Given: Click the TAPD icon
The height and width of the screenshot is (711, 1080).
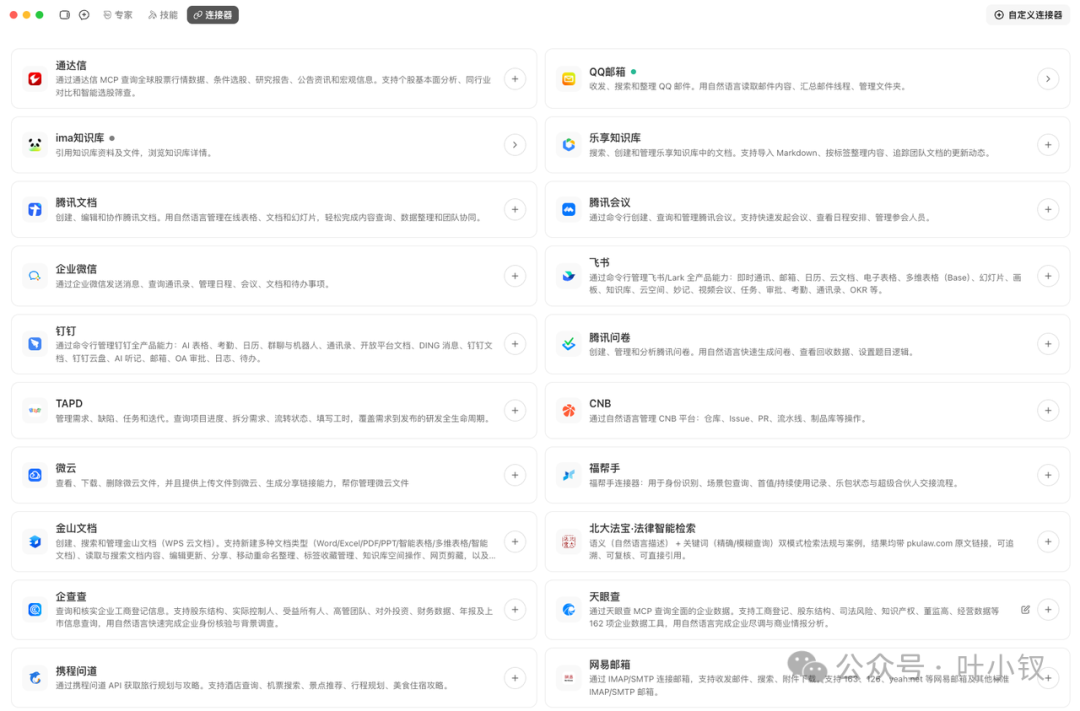Looking at the screenshot, I should pos(34,411).
